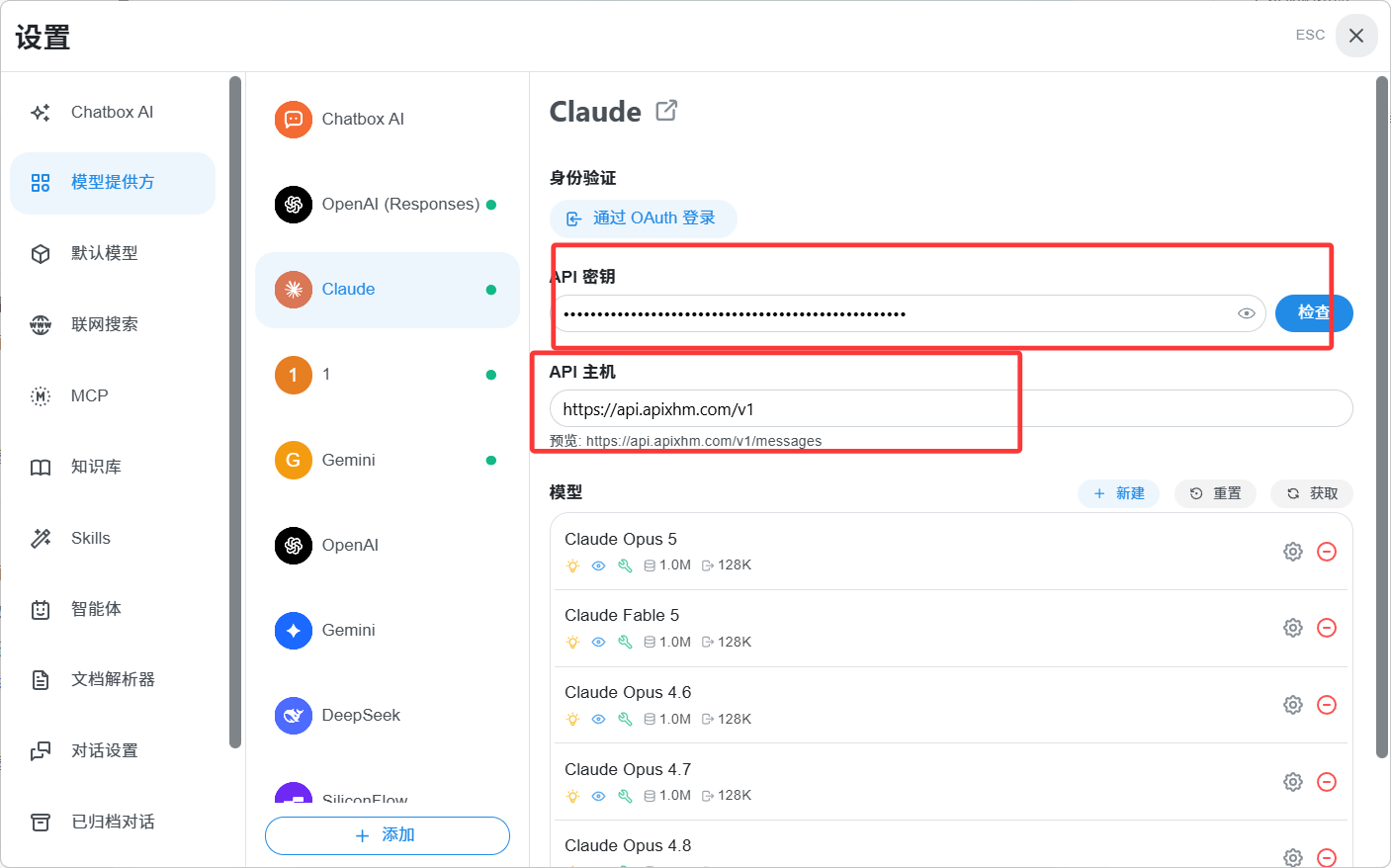Select Claude in the provider list
The width and height of the screenshot is (1391, 868).
388,290
